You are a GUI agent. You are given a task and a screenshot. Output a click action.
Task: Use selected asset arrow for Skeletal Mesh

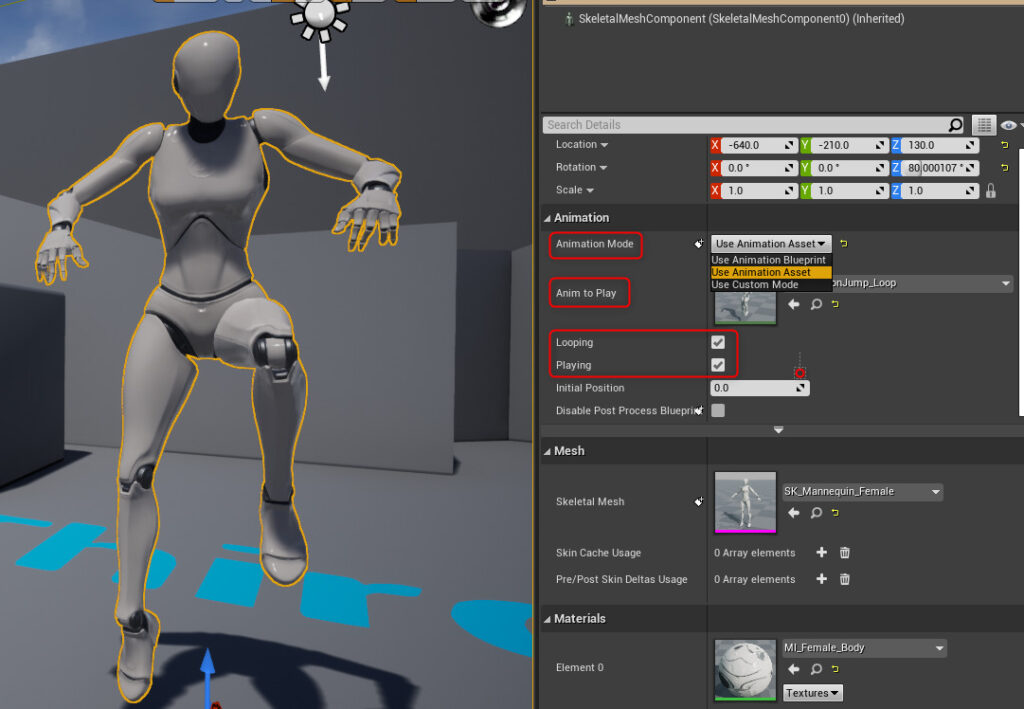(793, 513)
